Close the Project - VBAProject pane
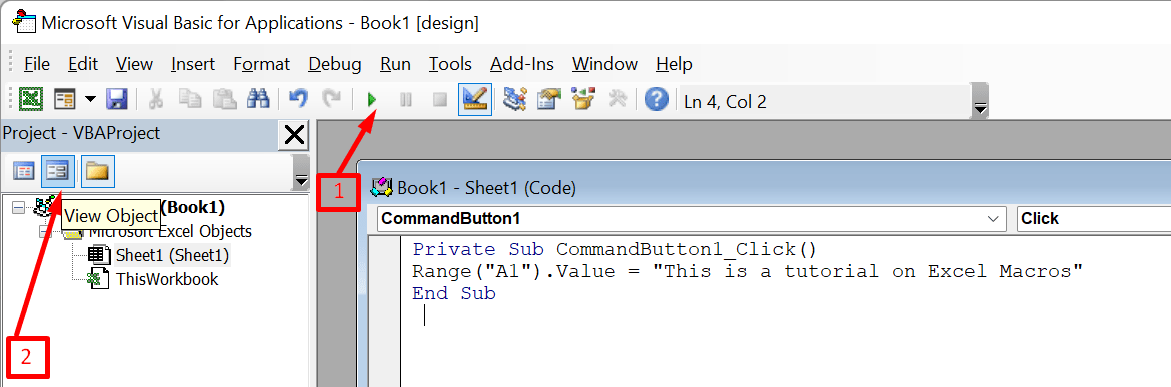This screenshot has width=1171, height=387. (x=295, y=135)
